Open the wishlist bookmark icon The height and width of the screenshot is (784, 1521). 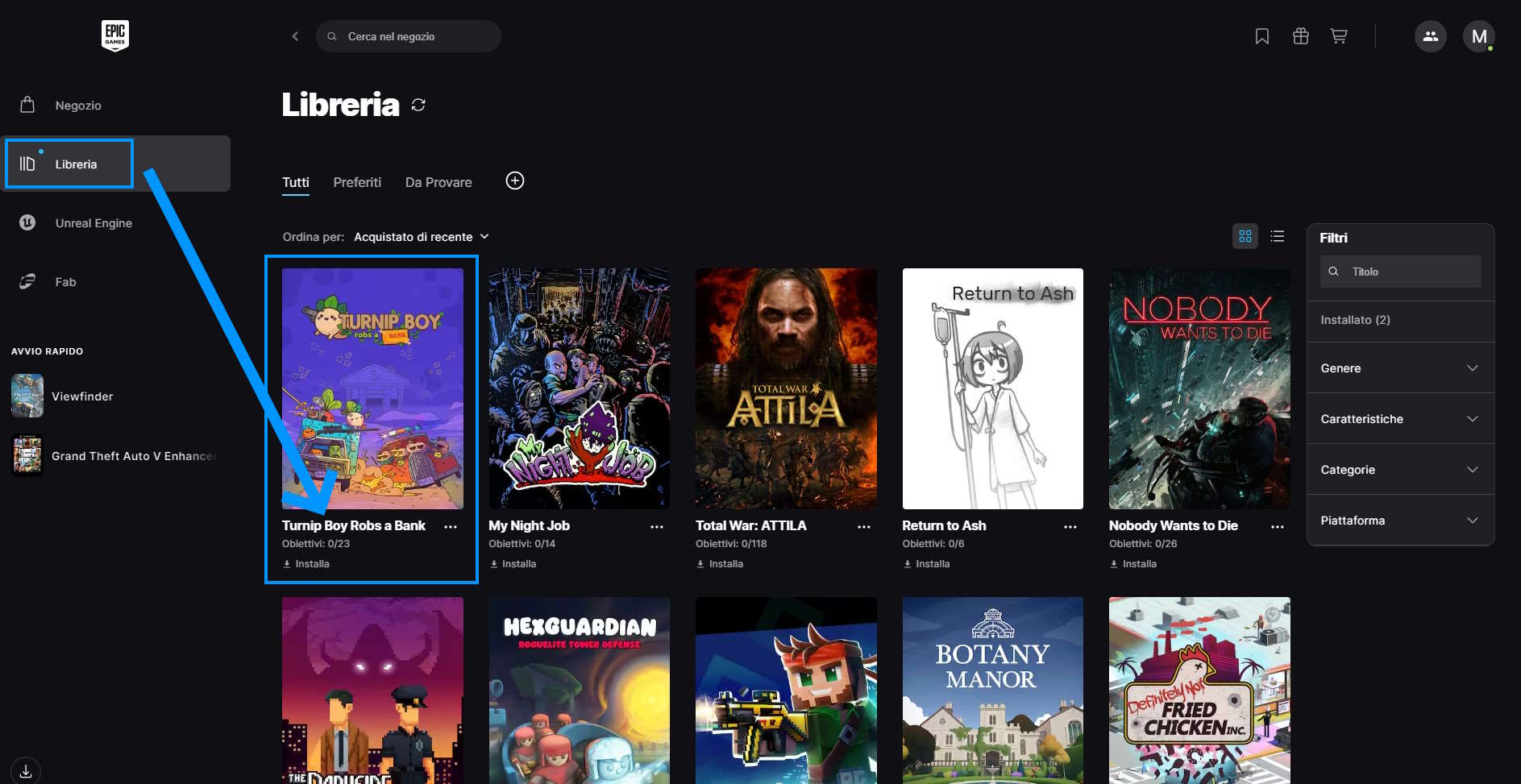pos(1261,36)
